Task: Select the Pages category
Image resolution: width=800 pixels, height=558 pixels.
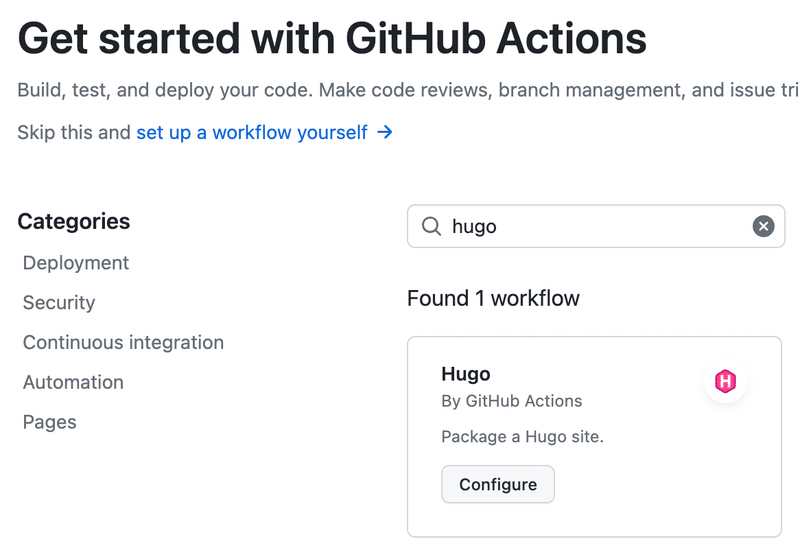Action: click(50, 423)
